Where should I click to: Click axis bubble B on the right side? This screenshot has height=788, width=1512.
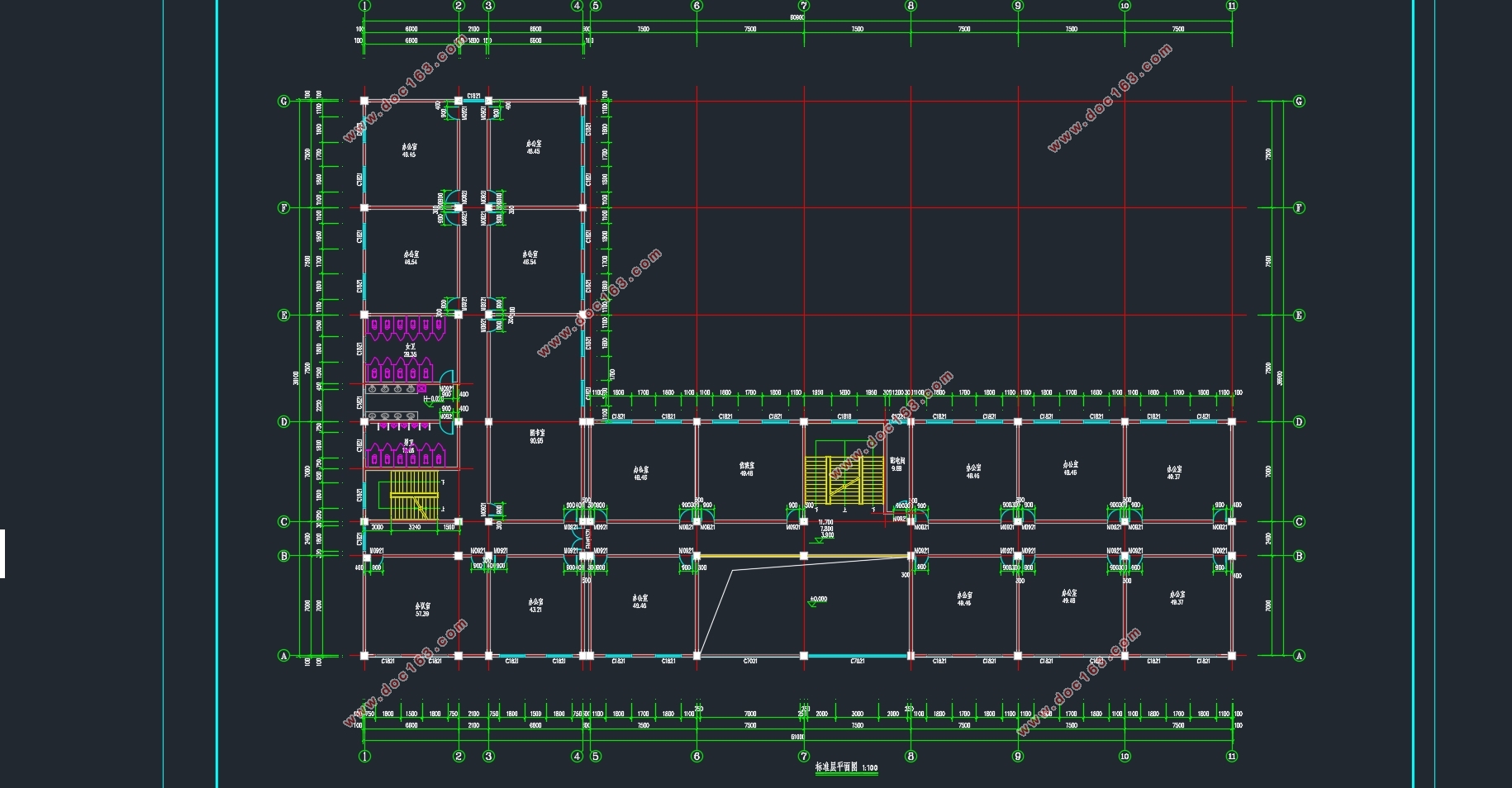pos(1299,556)
